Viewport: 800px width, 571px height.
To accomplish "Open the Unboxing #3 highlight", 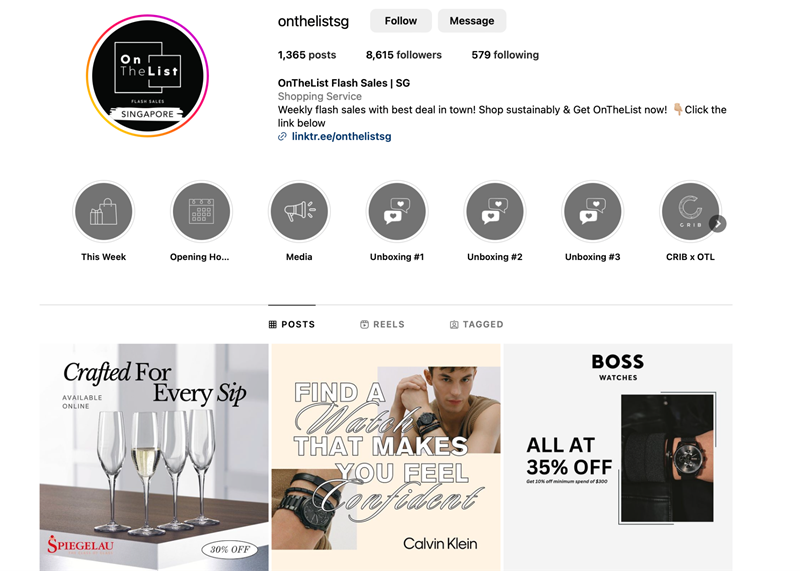I will 592,212.
